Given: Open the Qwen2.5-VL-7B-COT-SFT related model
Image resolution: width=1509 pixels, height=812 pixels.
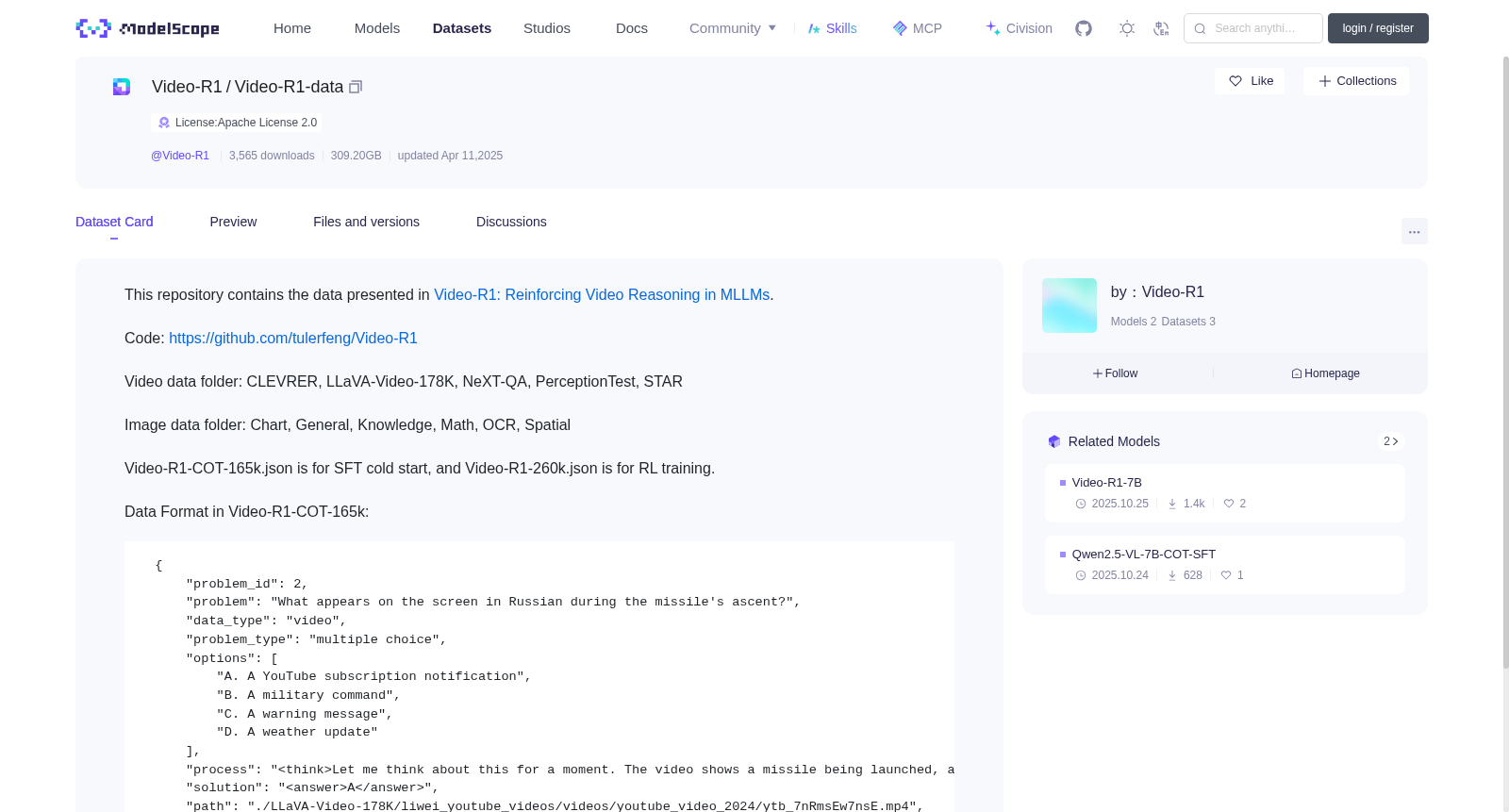Looking at the screenshot, I should [x=1224, y=565].
